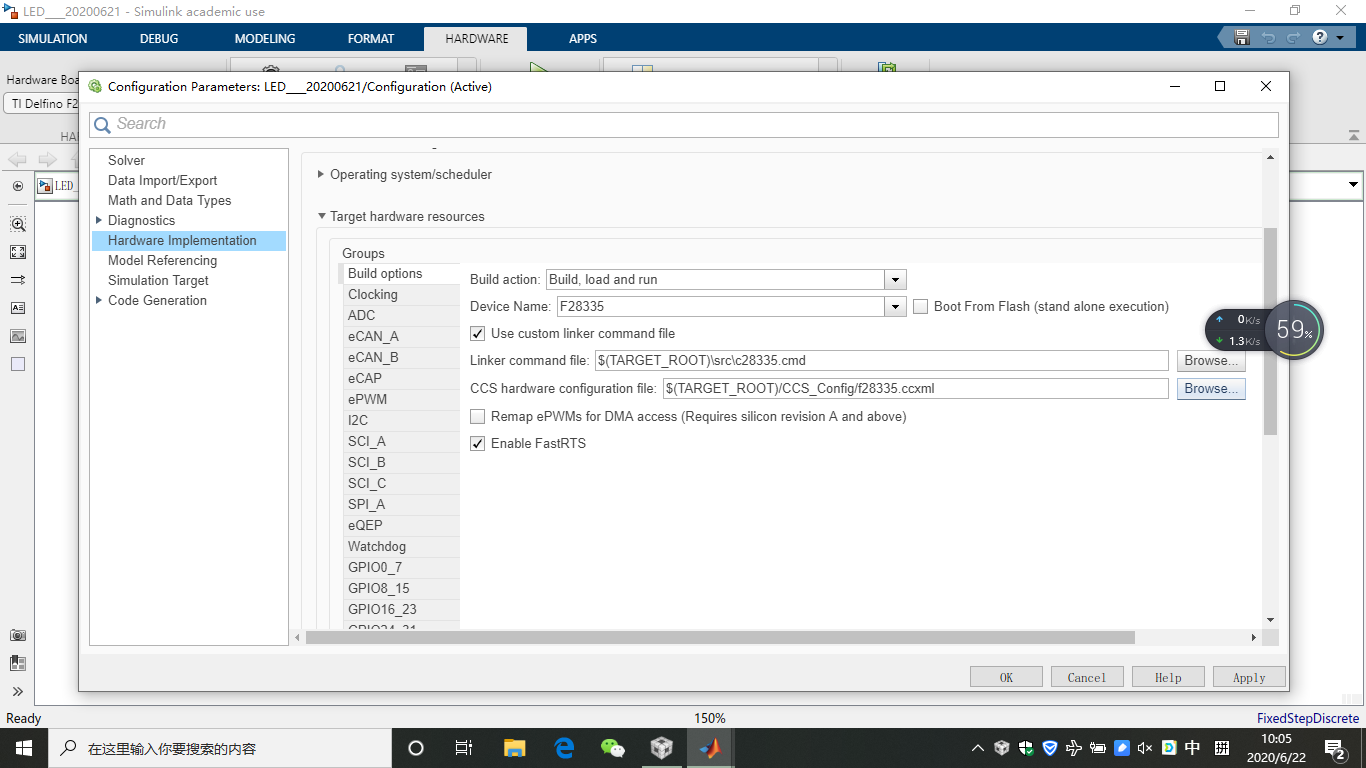Click the Undo arrow in Simulink toolstrip

1268,38
